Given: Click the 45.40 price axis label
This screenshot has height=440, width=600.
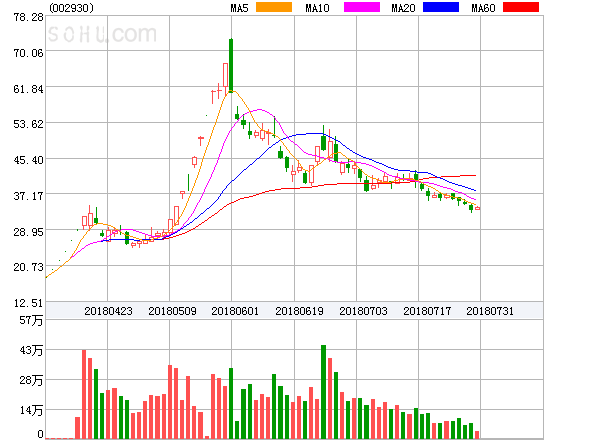Looking at the screenshot, I should pyautogui.click(x=28, y=160).
